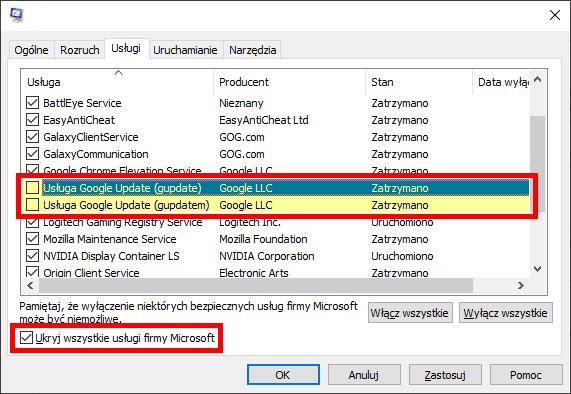This screenshot has height=394, width=571.
Task: Switch to the Ogólne tab
Action: [31, 50]
